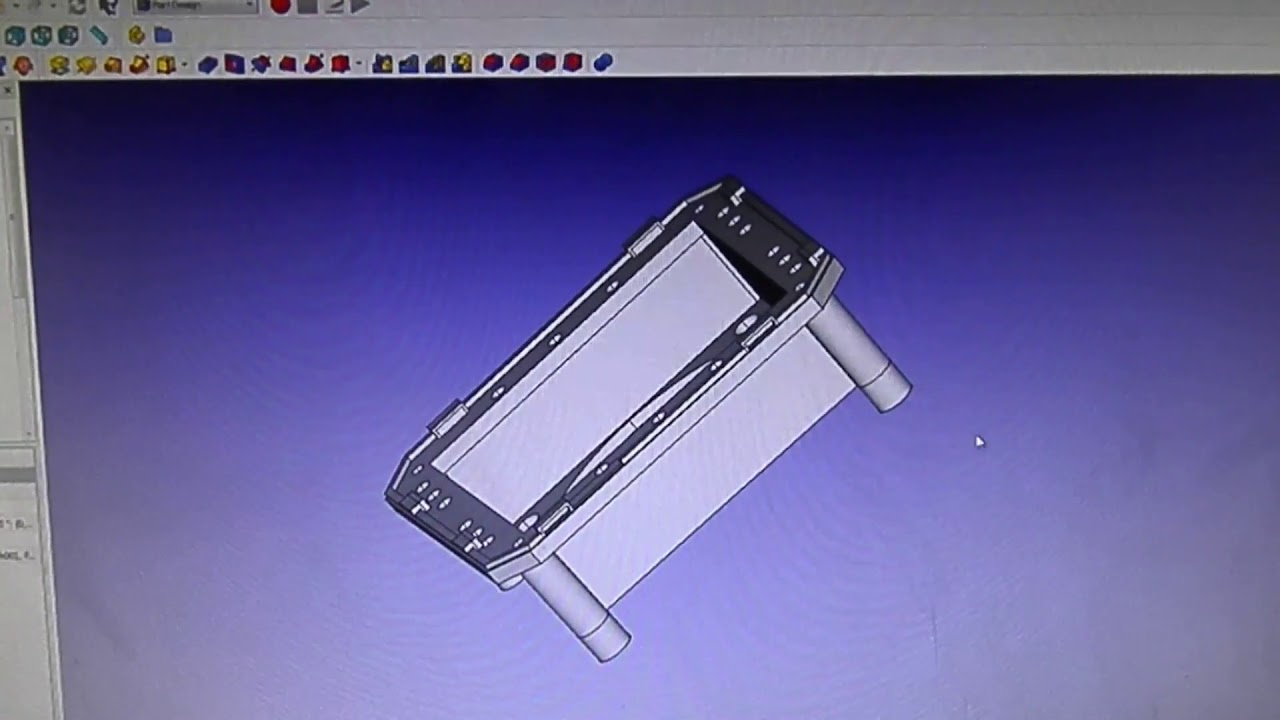Image resolution: width=1280 pixels, height=720 pixels.
Task: Expand the subtractive primitives dropdown arrow
Action: [359, 65]
